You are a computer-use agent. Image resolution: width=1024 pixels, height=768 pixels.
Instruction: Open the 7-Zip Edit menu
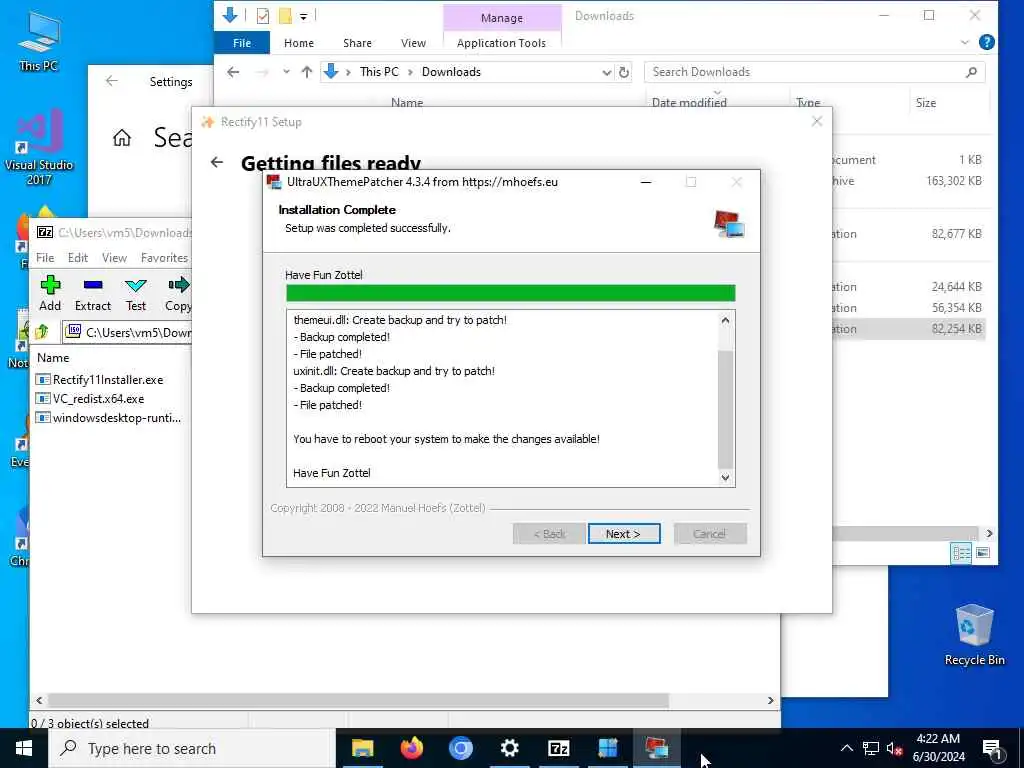(x=78, y=258)
